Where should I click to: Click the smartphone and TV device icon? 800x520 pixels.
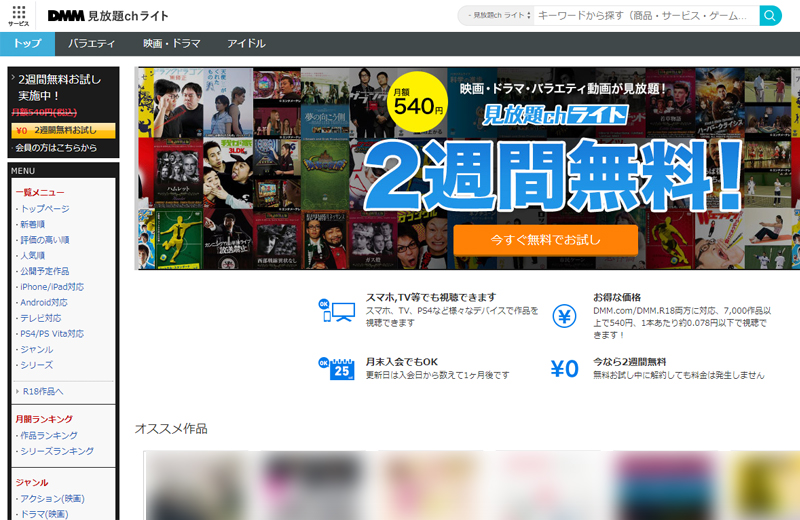(x=337, y=310)
